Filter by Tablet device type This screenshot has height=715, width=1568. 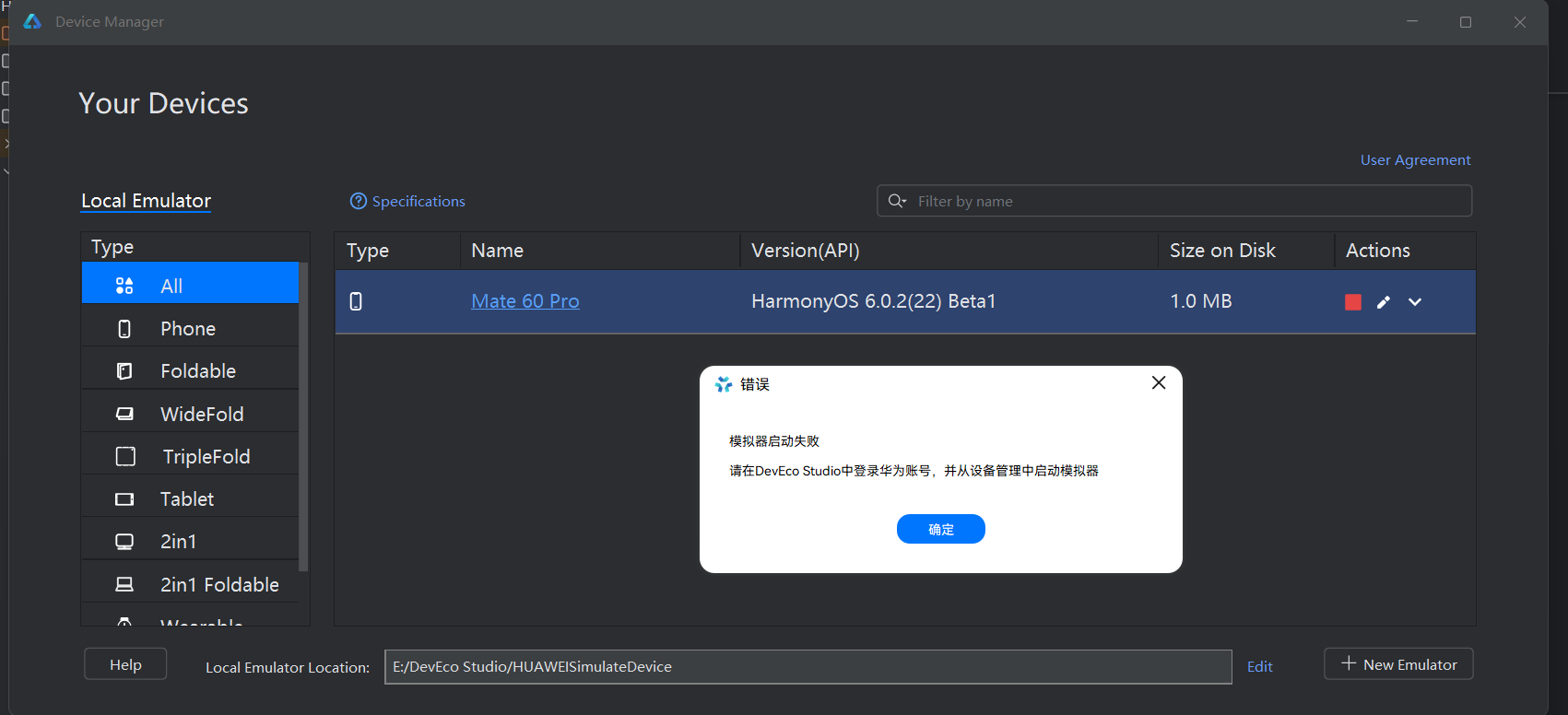click(187, 499)
